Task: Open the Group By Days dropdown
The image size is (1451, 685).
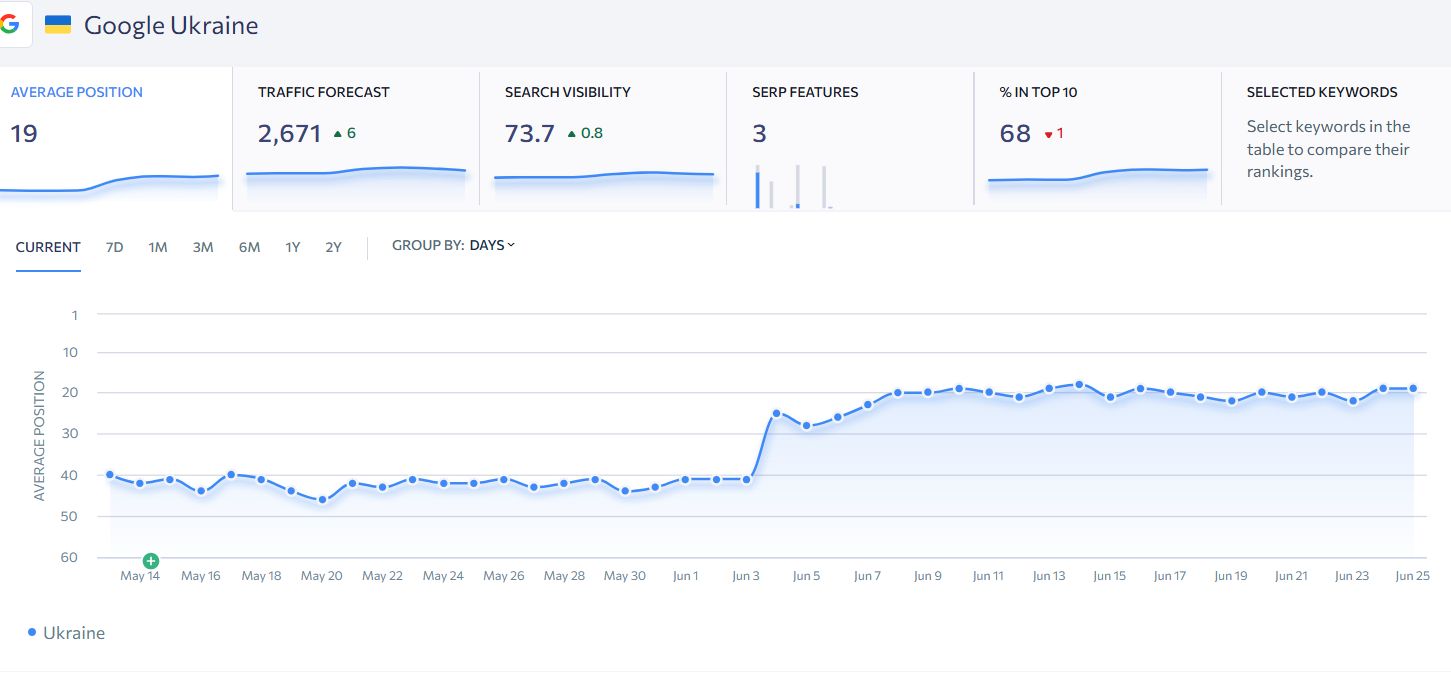Action: tap(492, 245)
